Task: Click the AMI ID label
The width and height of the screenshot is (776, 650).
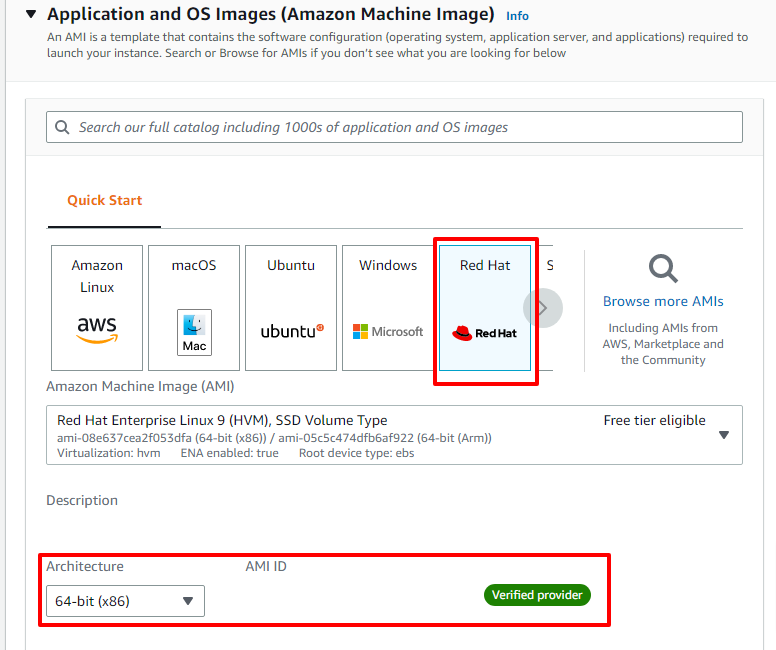Action: pyautogui.click(x=266, y=566)
